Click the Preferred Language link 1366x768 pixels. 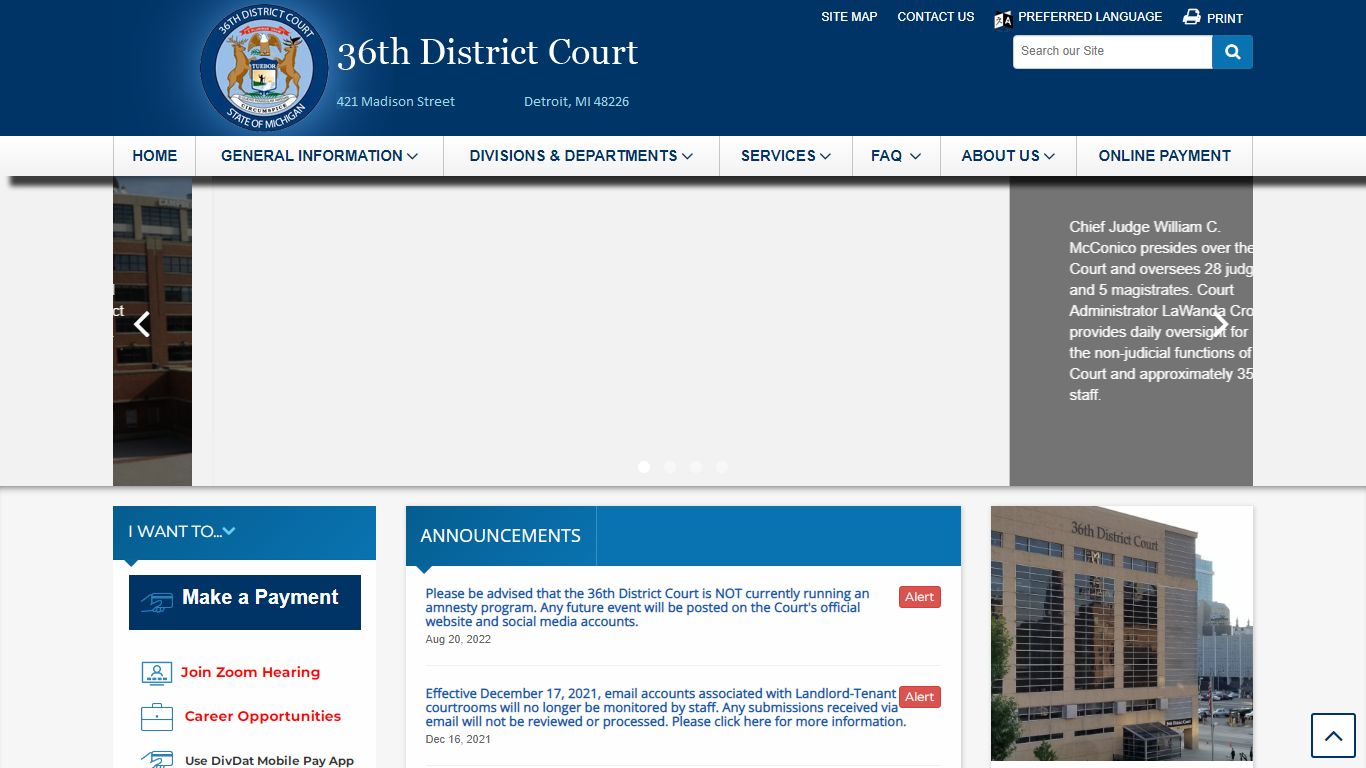point(1090,17)
